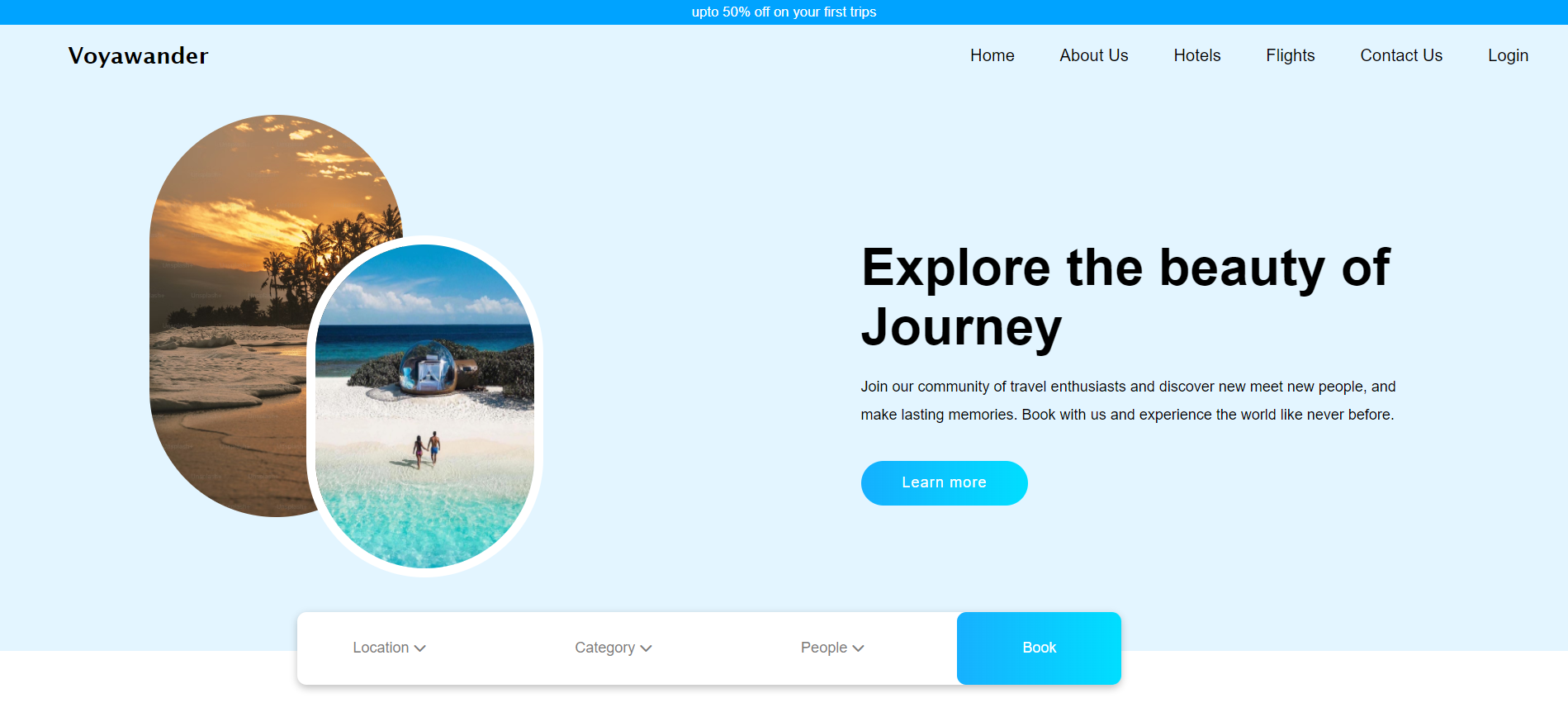Click the 50% off promo banner
This screenshot has width=1568, height=717.
(x=784, y=12)
